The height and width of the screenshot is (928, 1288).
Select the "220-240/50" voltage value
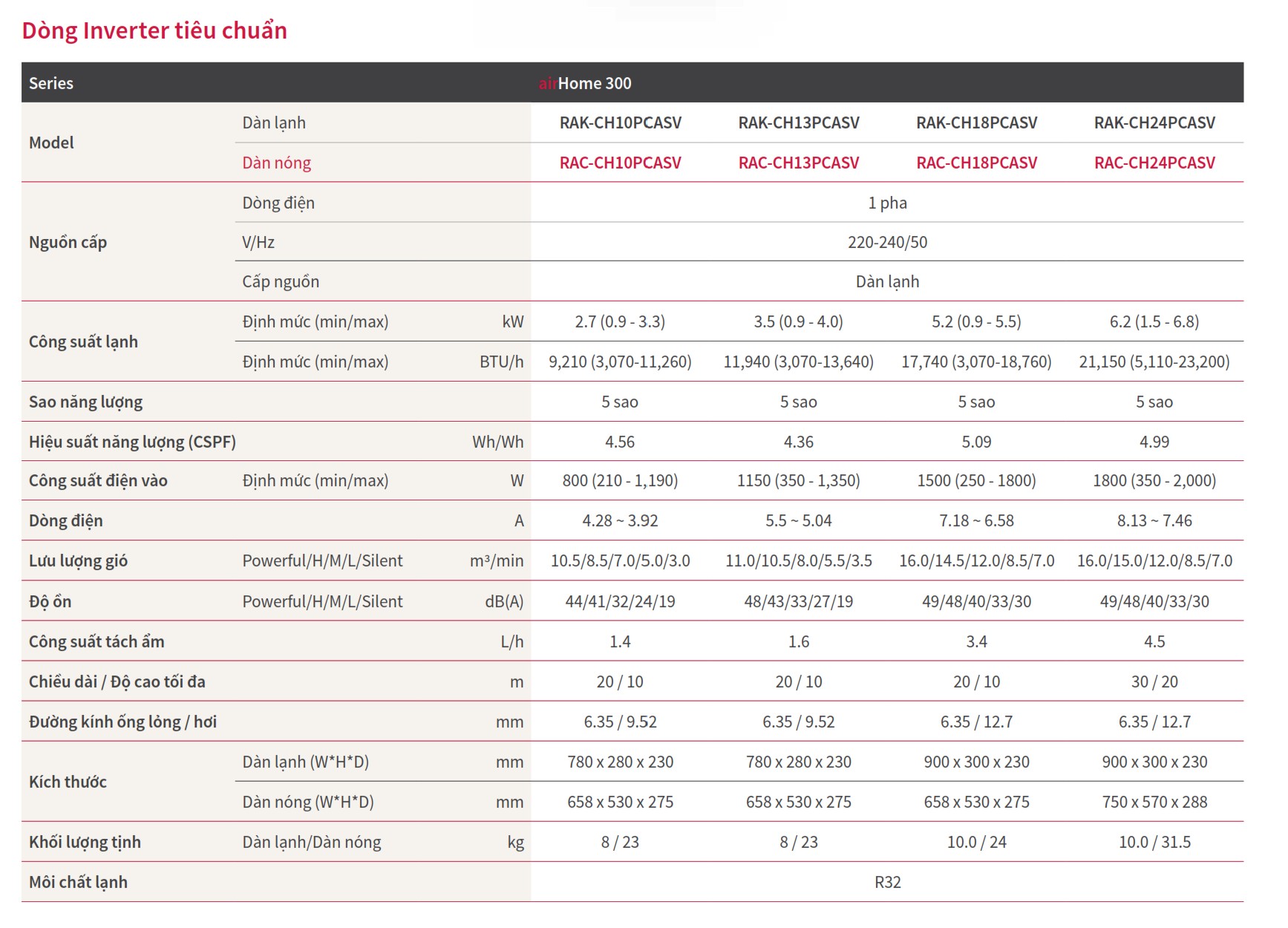pyautogui.click(x=888, y=242)
